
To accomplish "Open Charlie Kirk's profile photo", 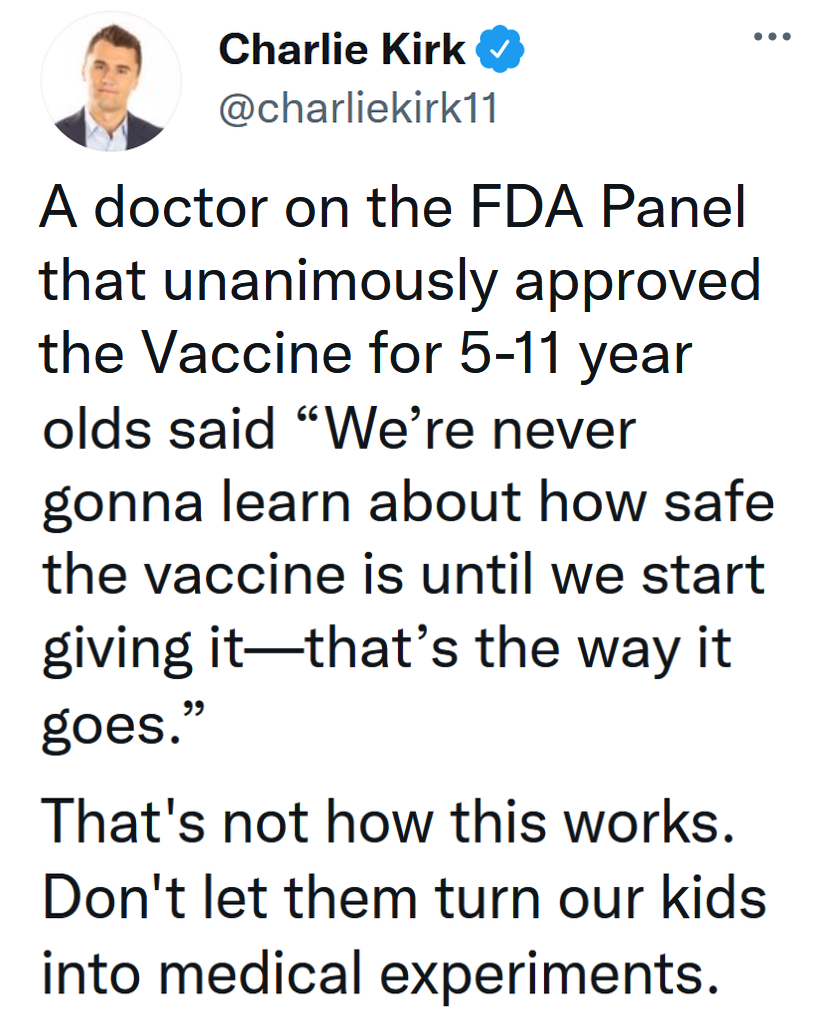I will (111, 84).
